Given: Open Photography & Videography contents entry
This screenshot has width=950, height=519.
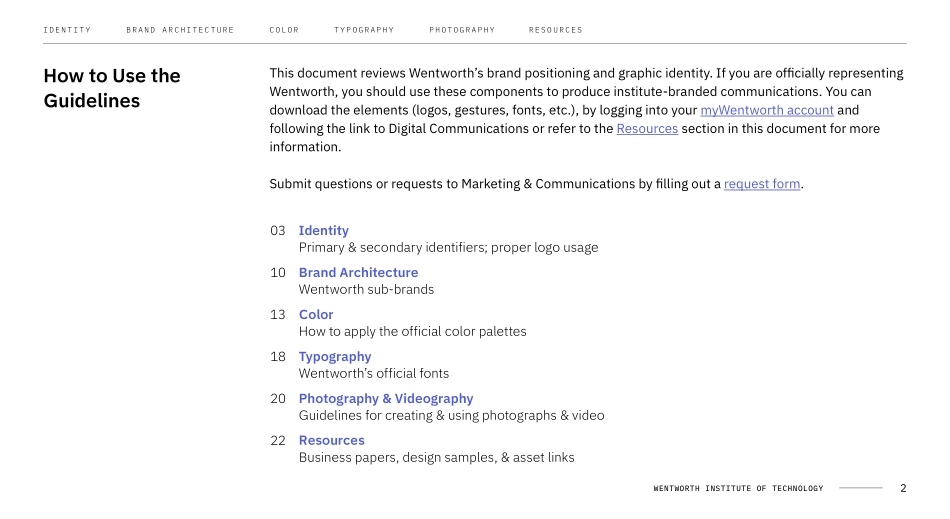Looking at the screenshot, I should (x=386, y=399).
